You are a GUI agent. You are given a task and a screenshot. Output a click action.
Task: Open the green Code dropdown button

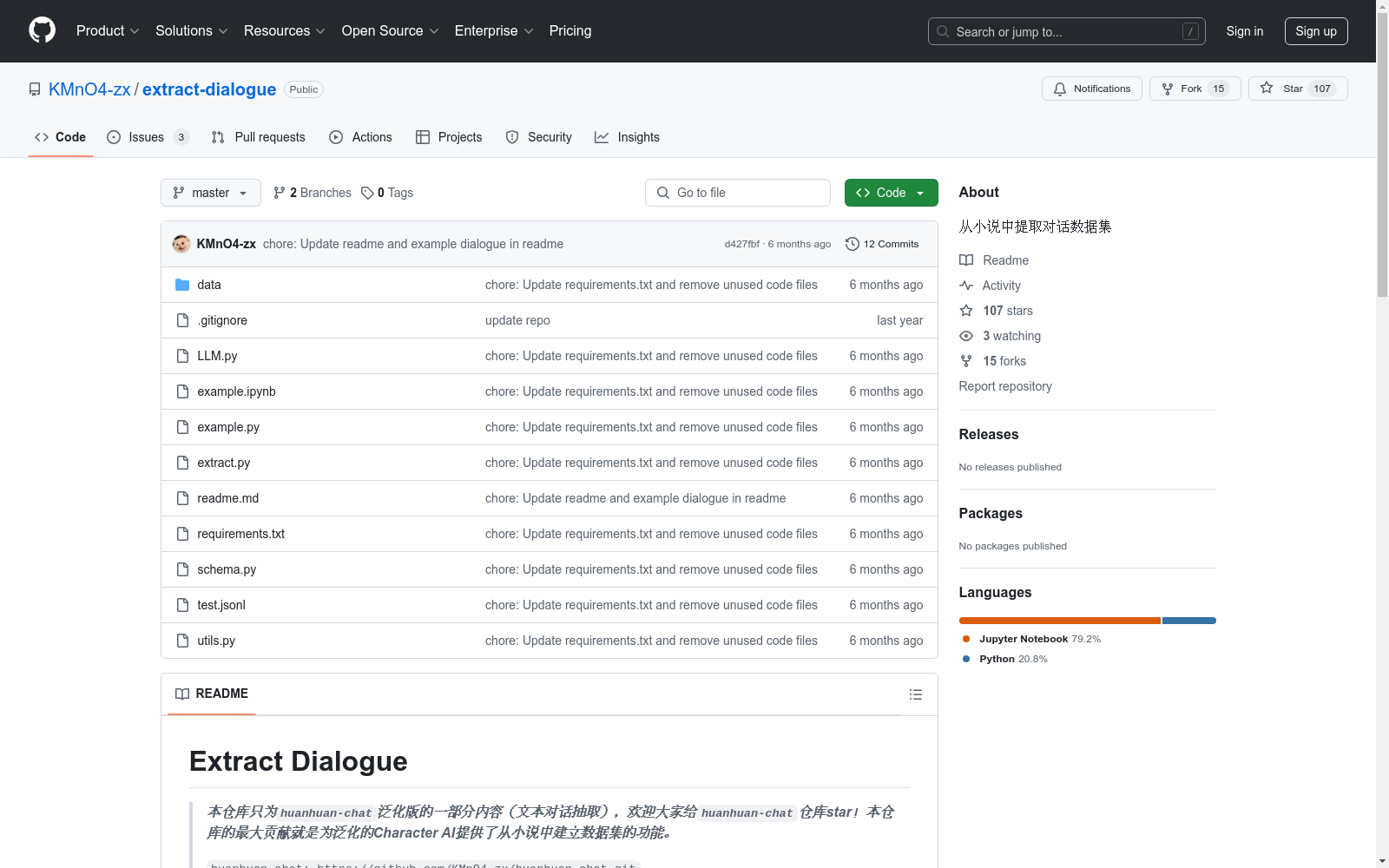coord(891,193)
